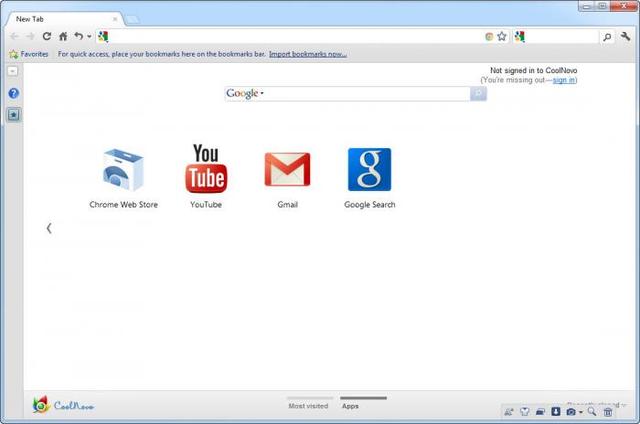Click the Google search submit button

pos(478,93)
